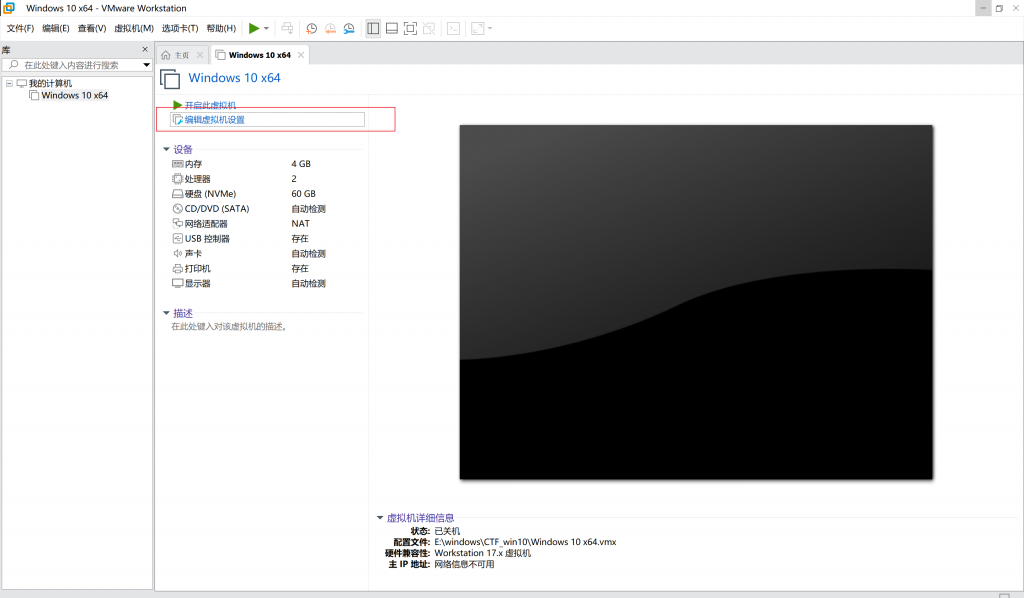This screenshot has width=1024, height=598.
Task: Click the hard disk (NVMe) device icon
Action: 177,194
